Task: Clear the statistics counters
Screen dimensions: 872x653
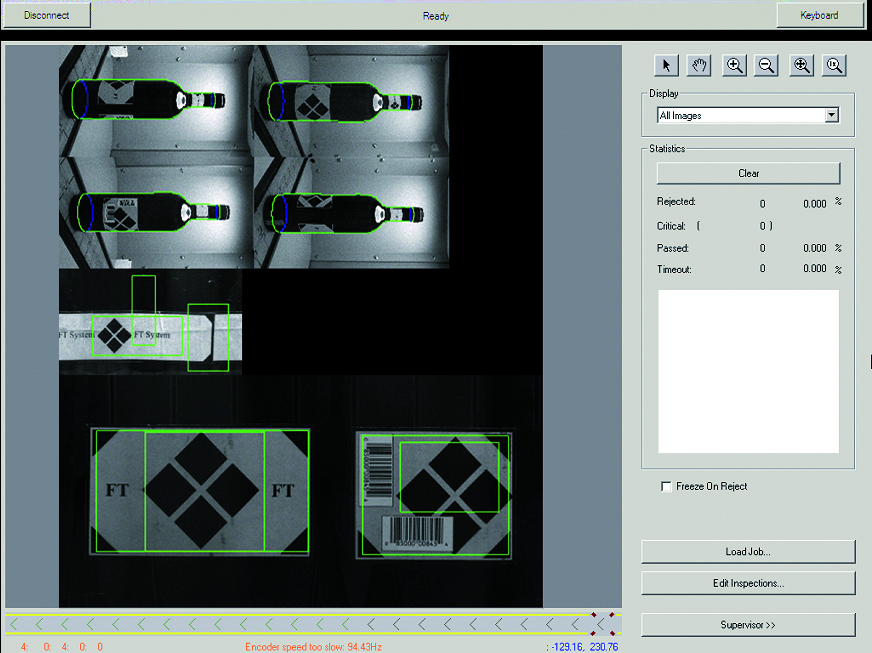Action: pyautogui.click(x=748, y=173)
